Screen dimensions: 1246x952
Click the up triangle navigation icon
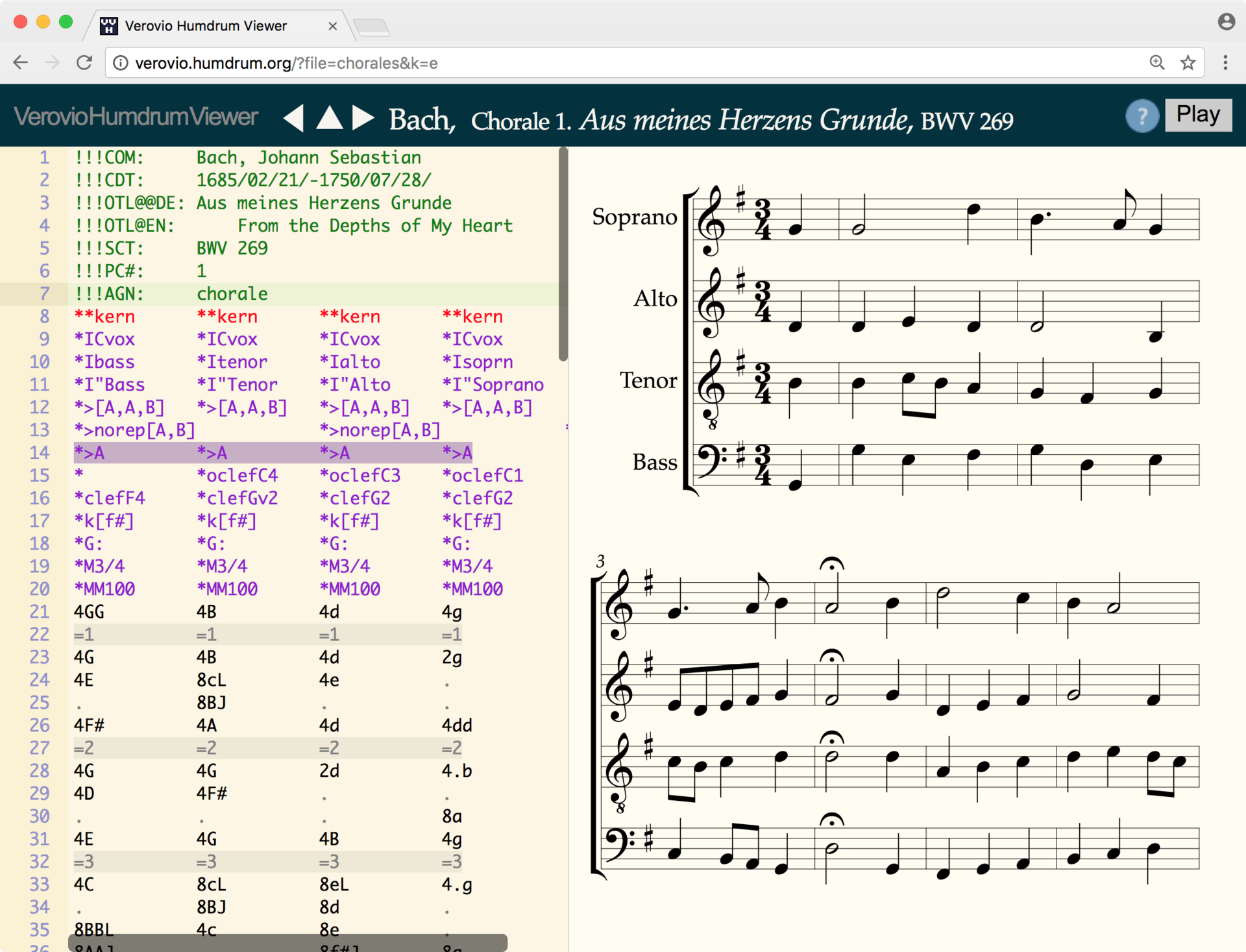tap(329, 117)
